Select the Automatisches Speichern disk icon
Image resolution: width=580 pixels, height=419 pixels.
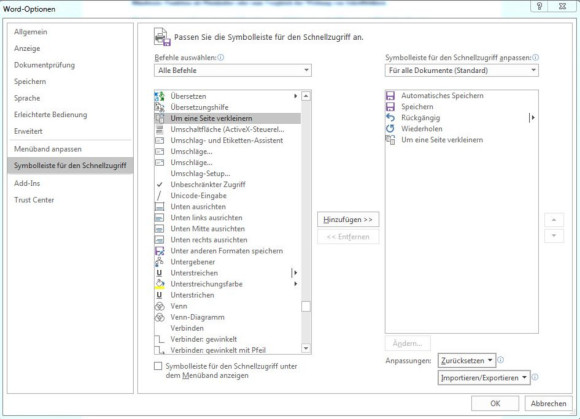point(390,95)
